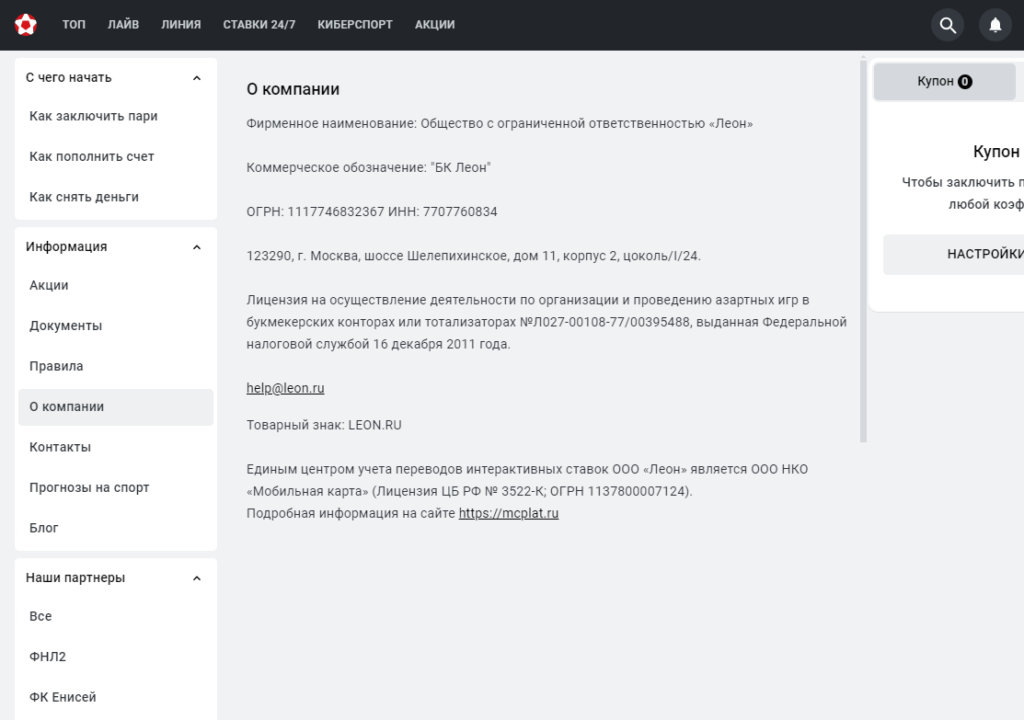This screenshot has height=720, width=1024.
Task: Open 'Прогнозы на спорт' sidebar item
Action: (116, 488)
